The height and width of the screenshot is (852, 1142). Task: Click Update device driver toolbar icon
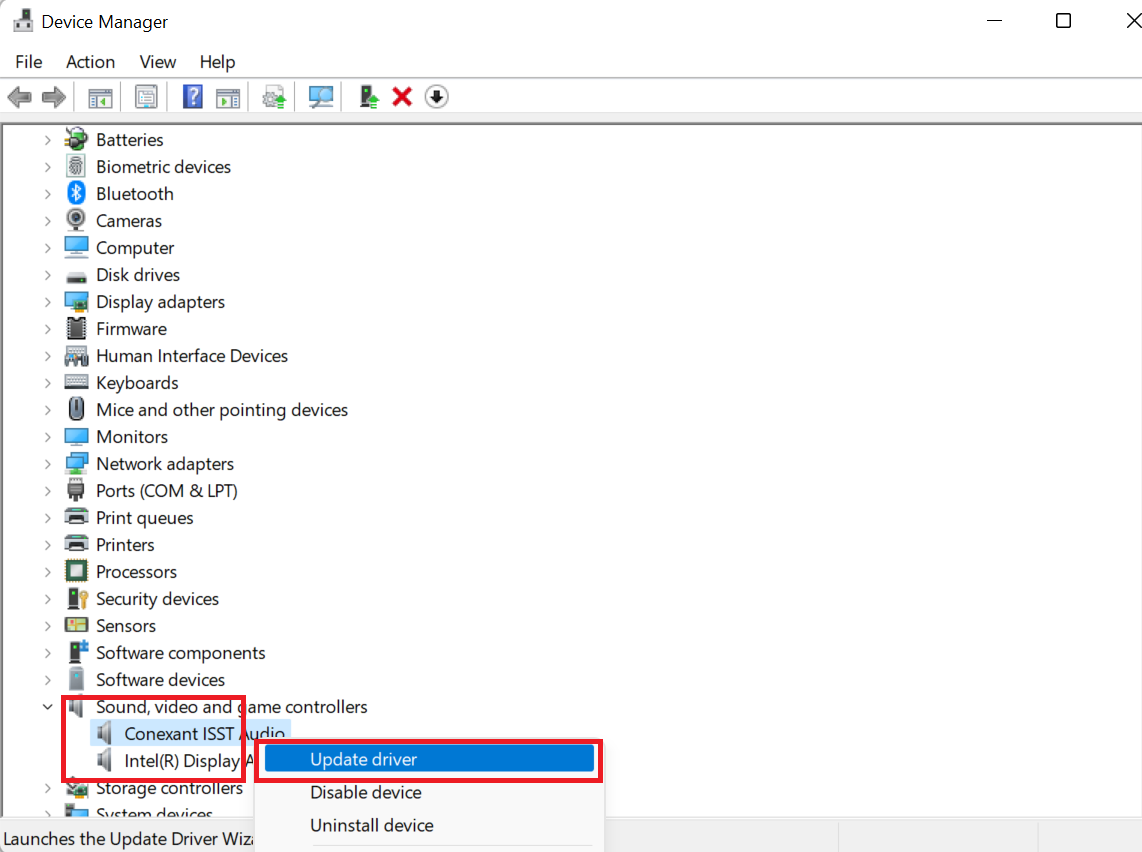(275, 97)
